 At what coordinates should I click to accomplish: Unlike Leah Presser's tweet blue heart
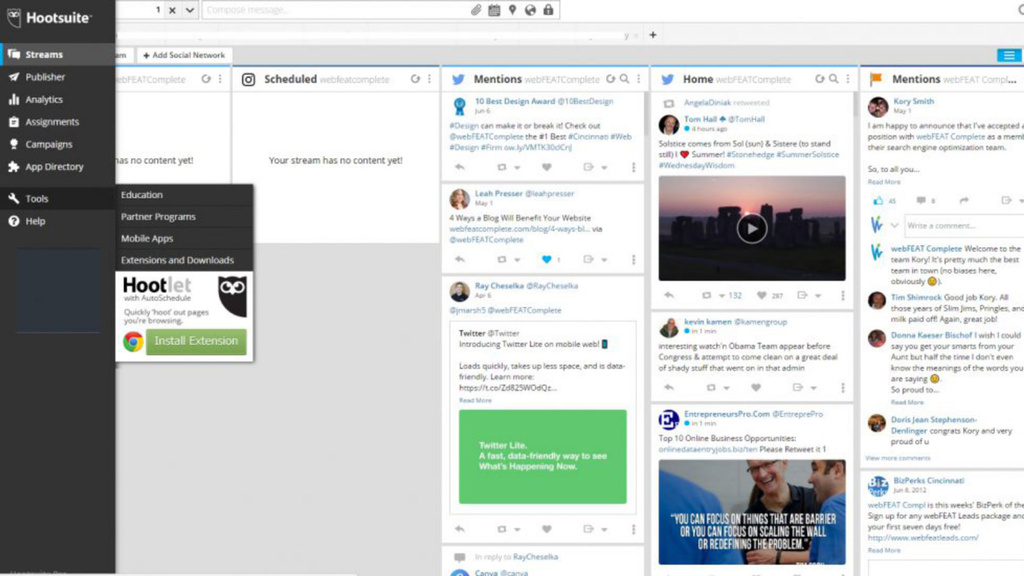click(547, 259)
